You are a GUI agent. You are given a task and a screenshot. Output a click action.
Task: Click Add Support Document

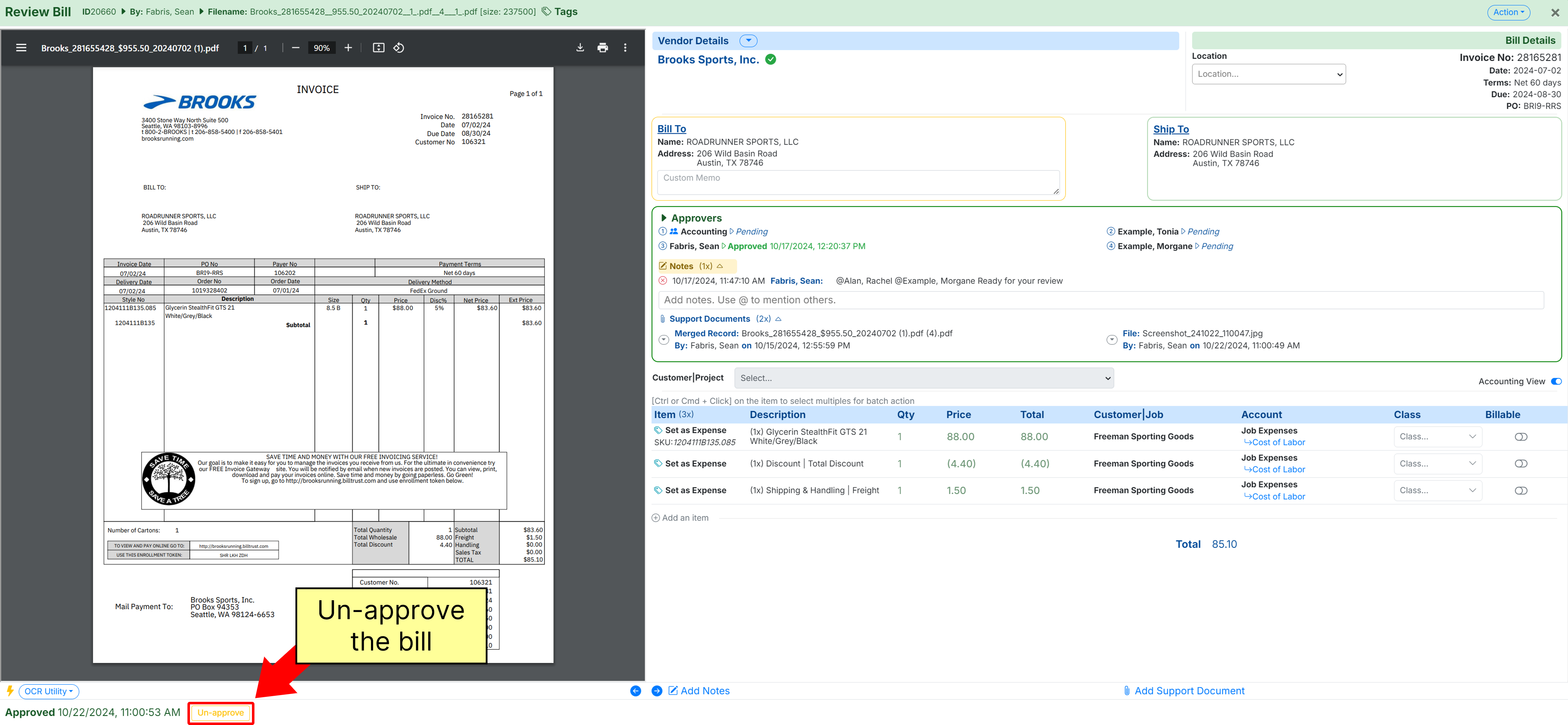coord(1184,691)
